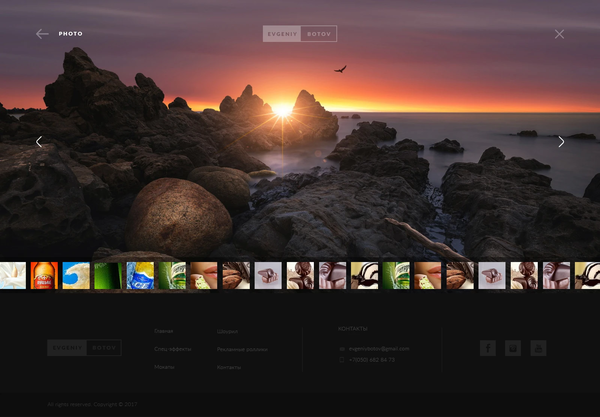Pick the blue and yellow package thumbnail

click(140, 276)
